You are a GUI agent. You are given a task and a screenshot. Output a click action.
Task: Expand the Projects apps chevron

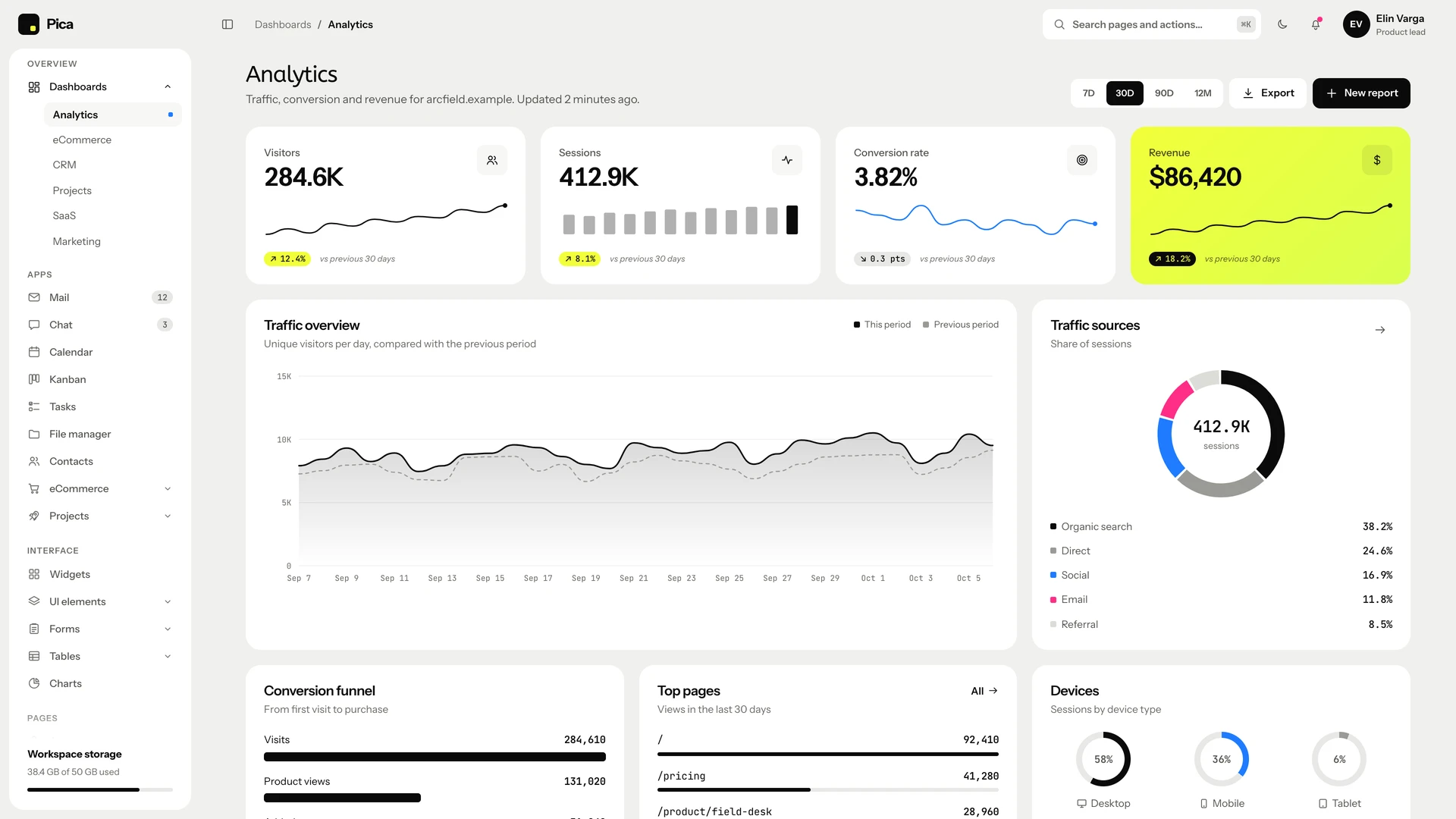[168, 516]
